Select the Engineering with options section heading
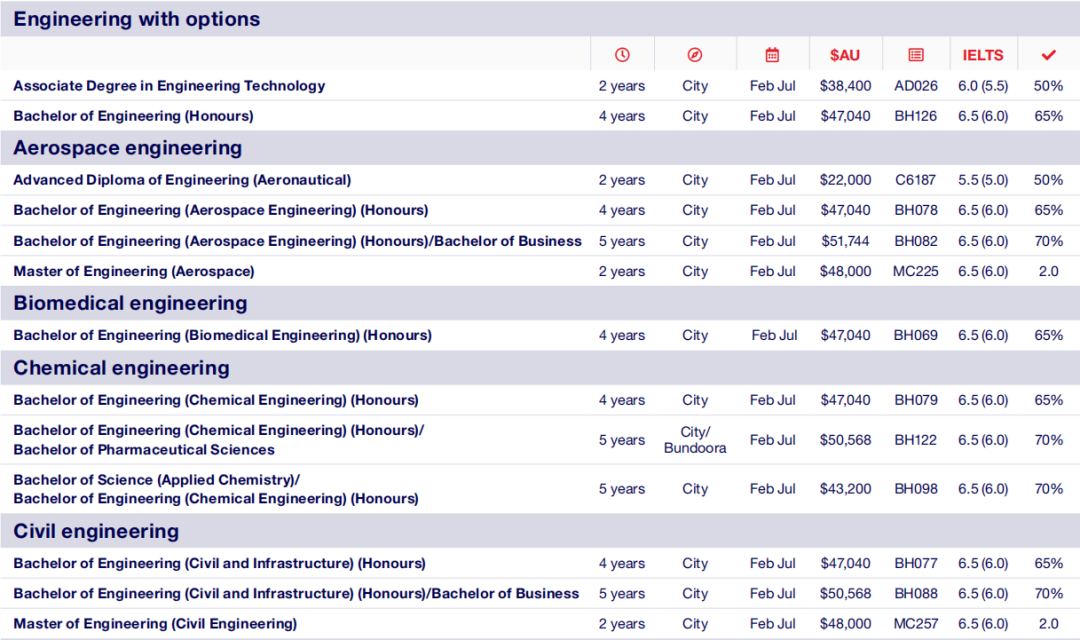Screen dimensions: 1080x640 [x=136, y=19]
